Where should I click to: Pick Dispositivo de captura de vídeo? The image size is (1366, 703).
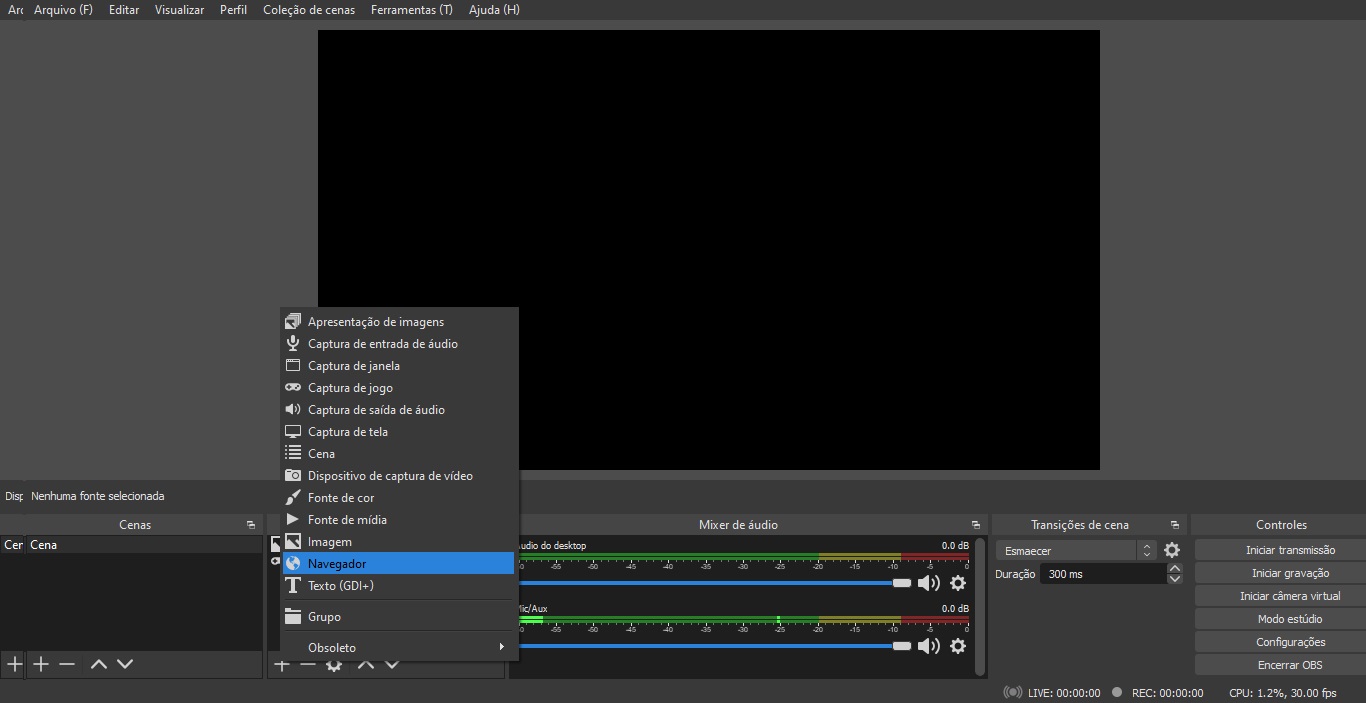[x=390, y=476]
